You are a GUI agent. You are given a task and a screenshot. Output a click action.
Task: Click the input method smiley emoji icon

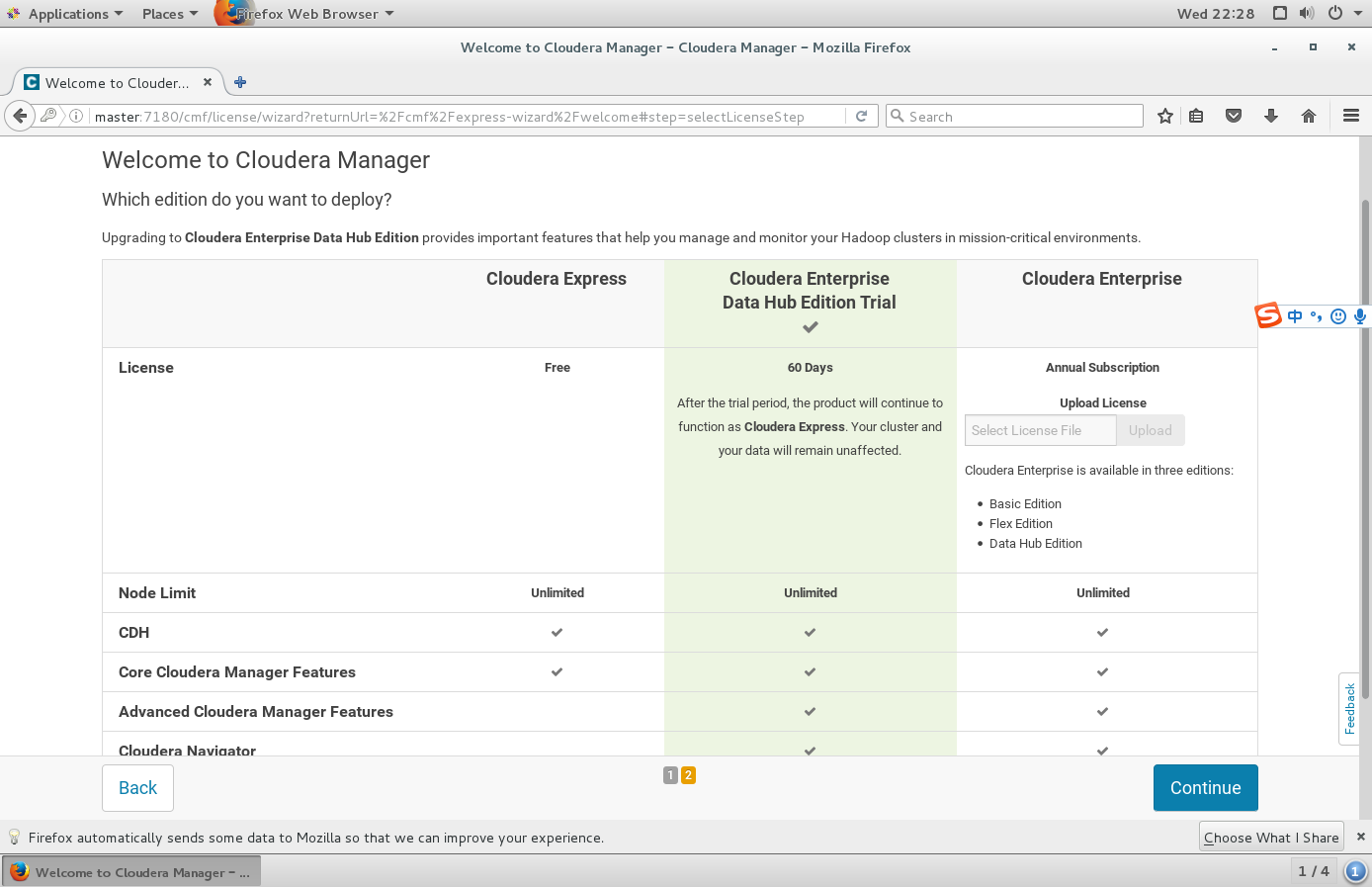(1338, 316)
